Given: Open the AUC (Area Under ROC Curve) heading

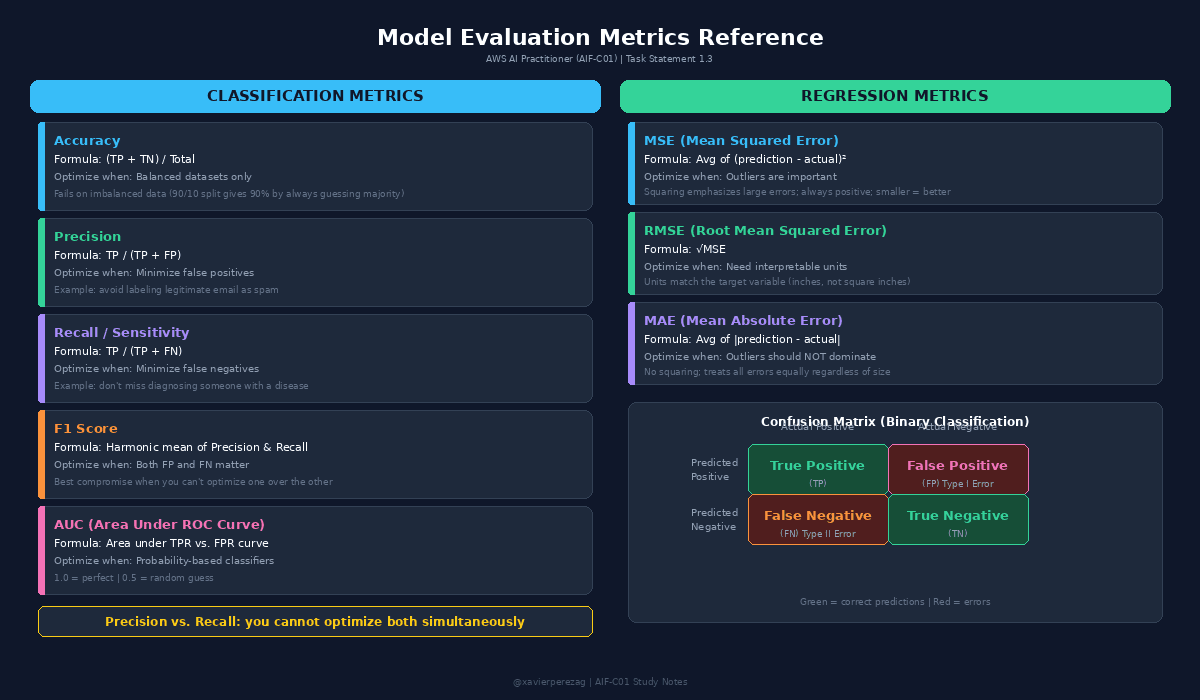Looking at the screenshot, I should (x=159, y=525).
